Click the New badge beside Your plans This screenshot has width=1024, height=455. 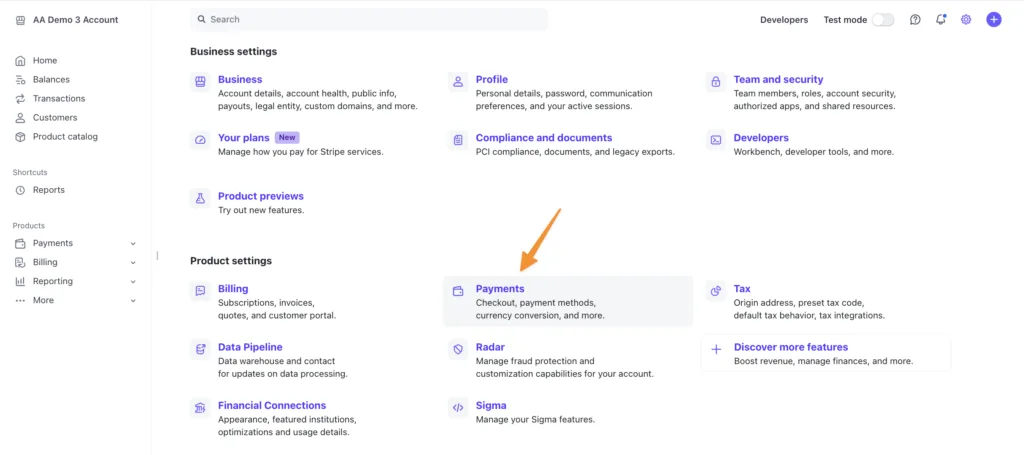click(x=287, y=138)
